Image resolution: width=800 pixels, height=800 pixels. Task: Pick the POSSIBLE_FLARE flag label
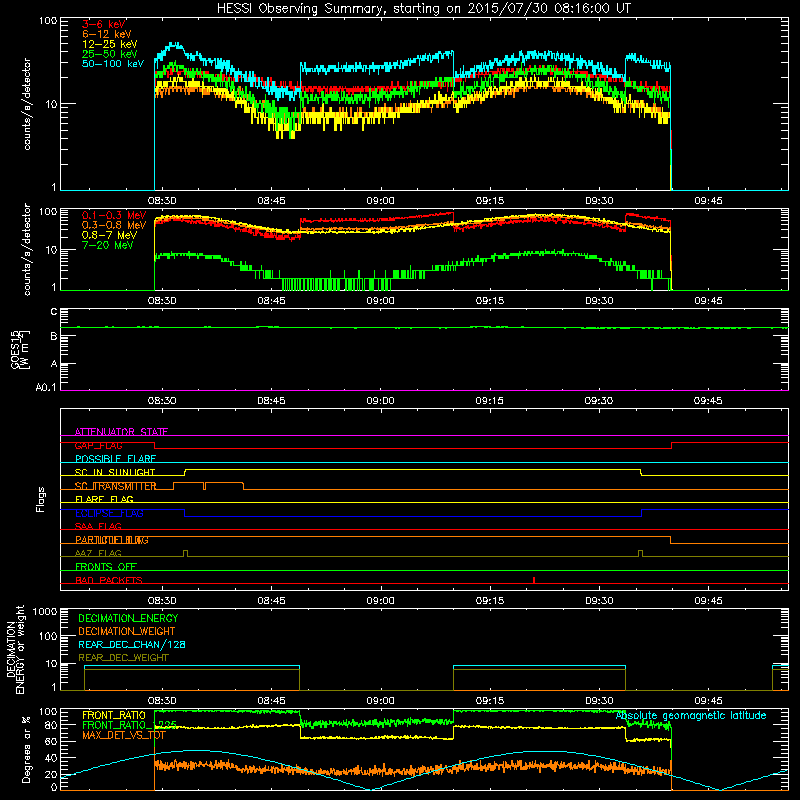(x=115, y=459)
